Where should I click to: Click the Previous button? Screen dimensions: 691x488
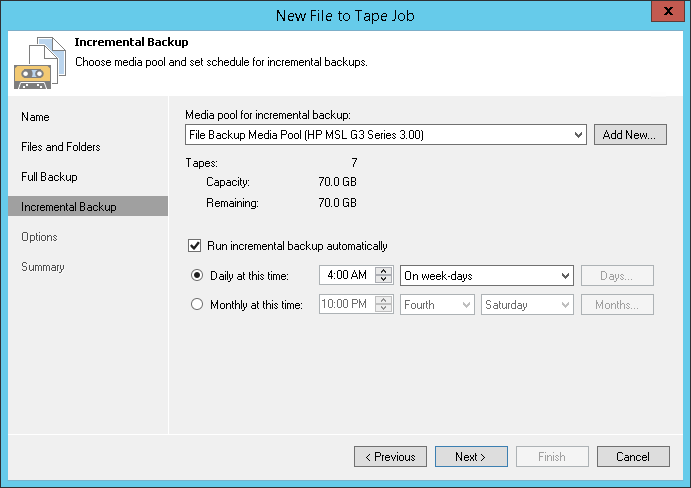[x=390, y=456]
